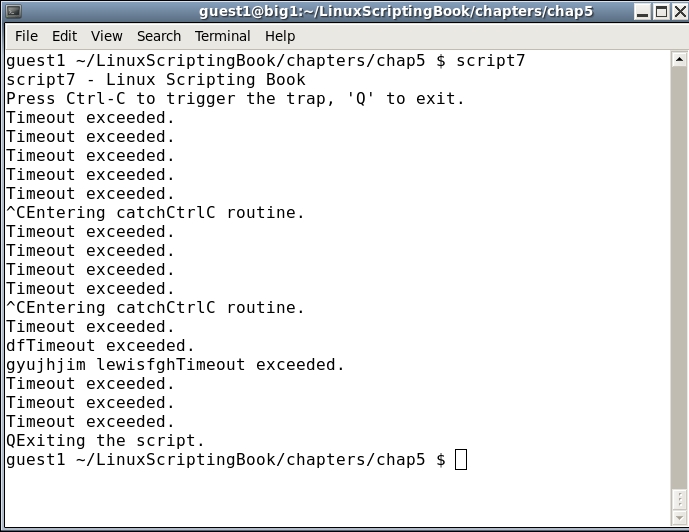Click the terminal window menu icon
The height and width of the screenshot is (532, 689).
[12, 11]
